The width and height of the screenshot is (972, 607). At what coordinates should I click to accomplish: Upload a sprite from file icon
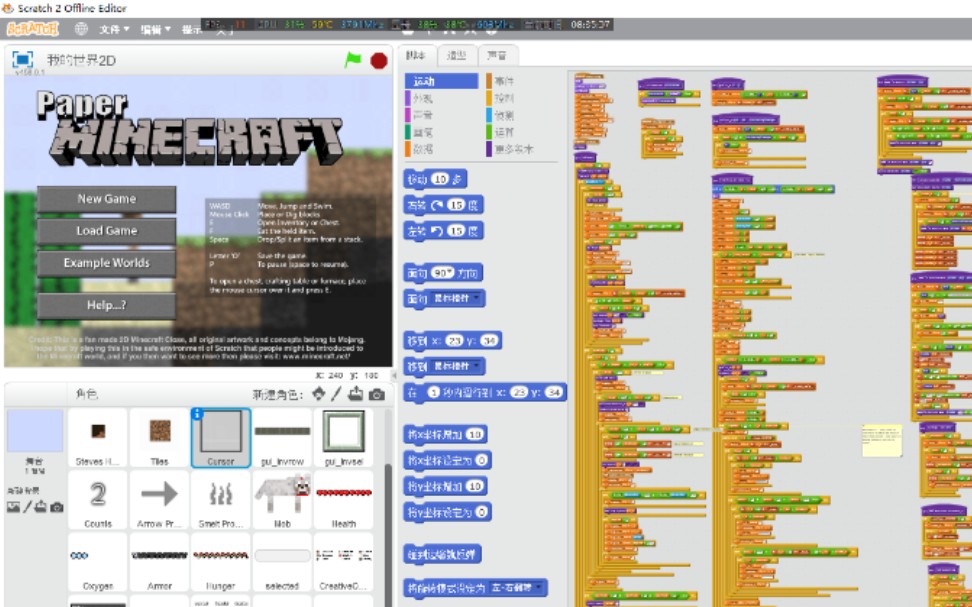(x=356, y=394)
